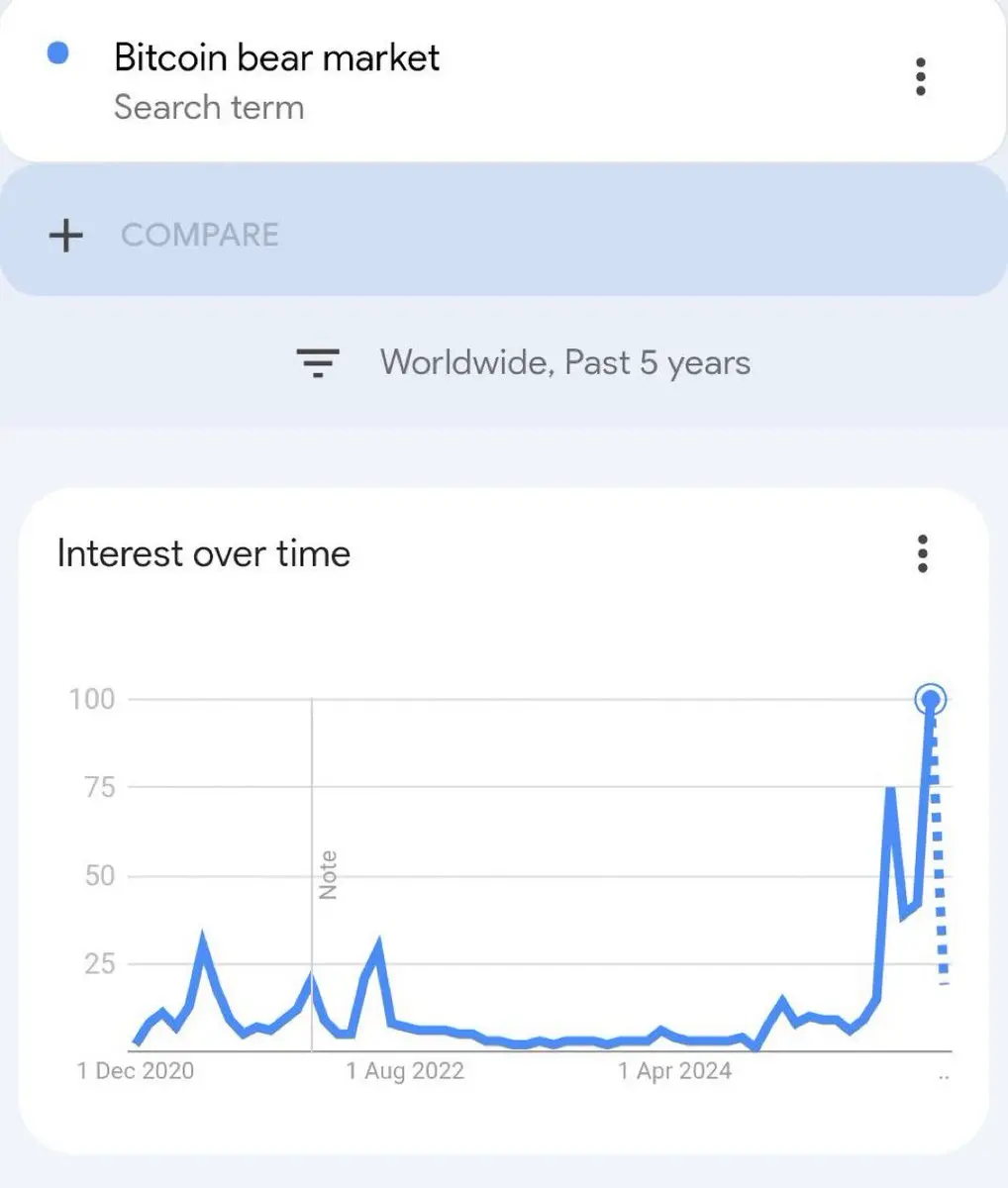This screenshot has width=1008, height=1188.
Task: Click the 1 Aug 2022 axis label
Action: (x=405, y=1071)
